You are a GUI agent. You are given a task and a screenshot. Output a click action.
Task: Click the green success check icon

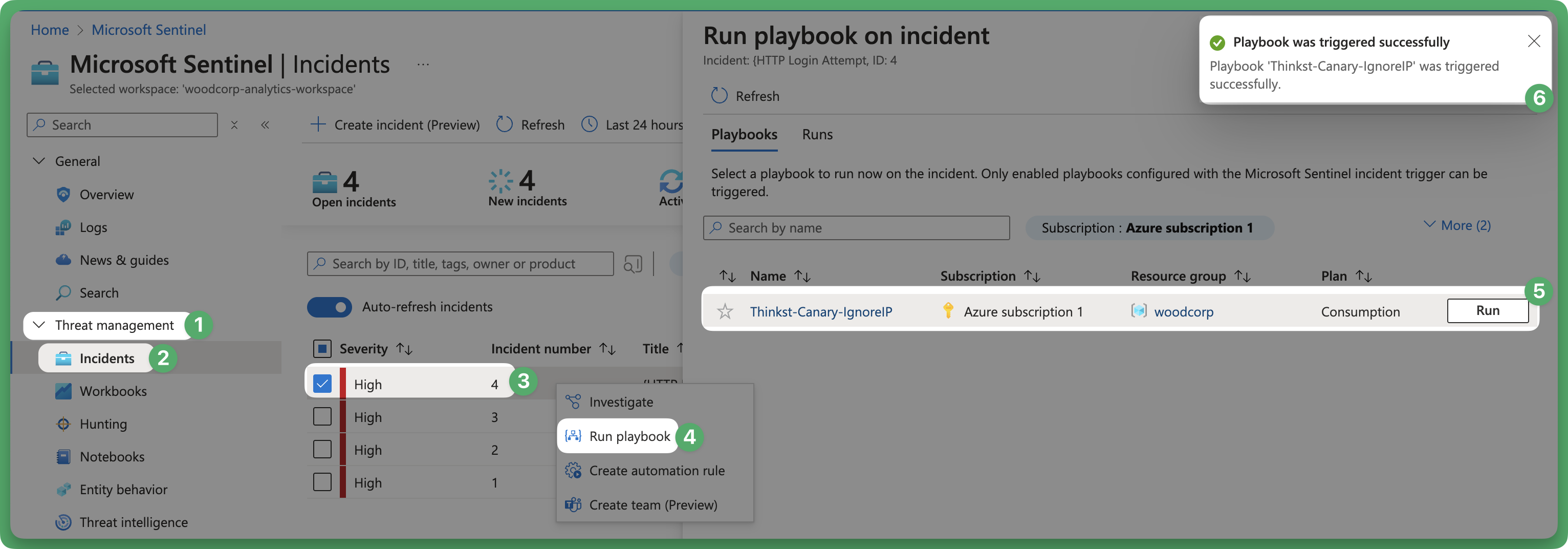(x=1217, y=43)
